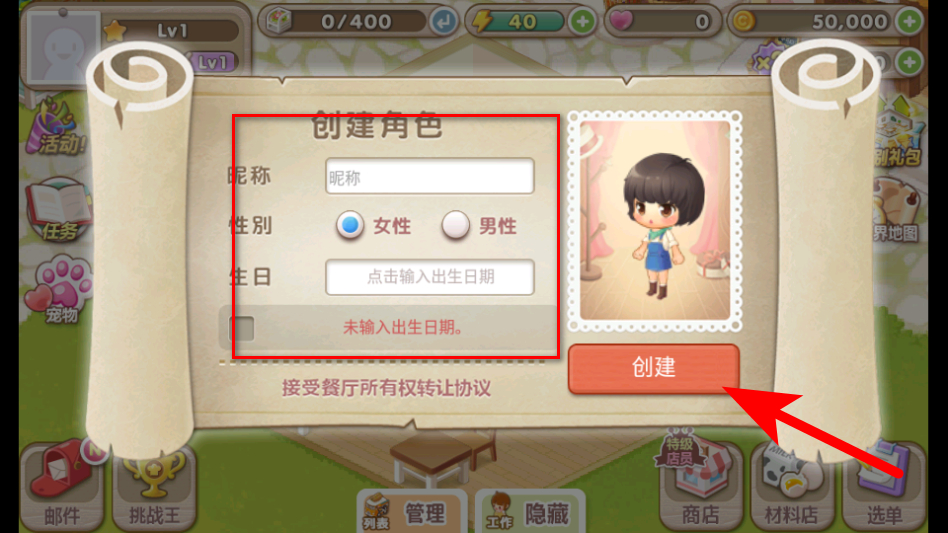
Task: Click the green plus beside 50,000 coins
Action: pyautogui.click(x=909, y=22)
